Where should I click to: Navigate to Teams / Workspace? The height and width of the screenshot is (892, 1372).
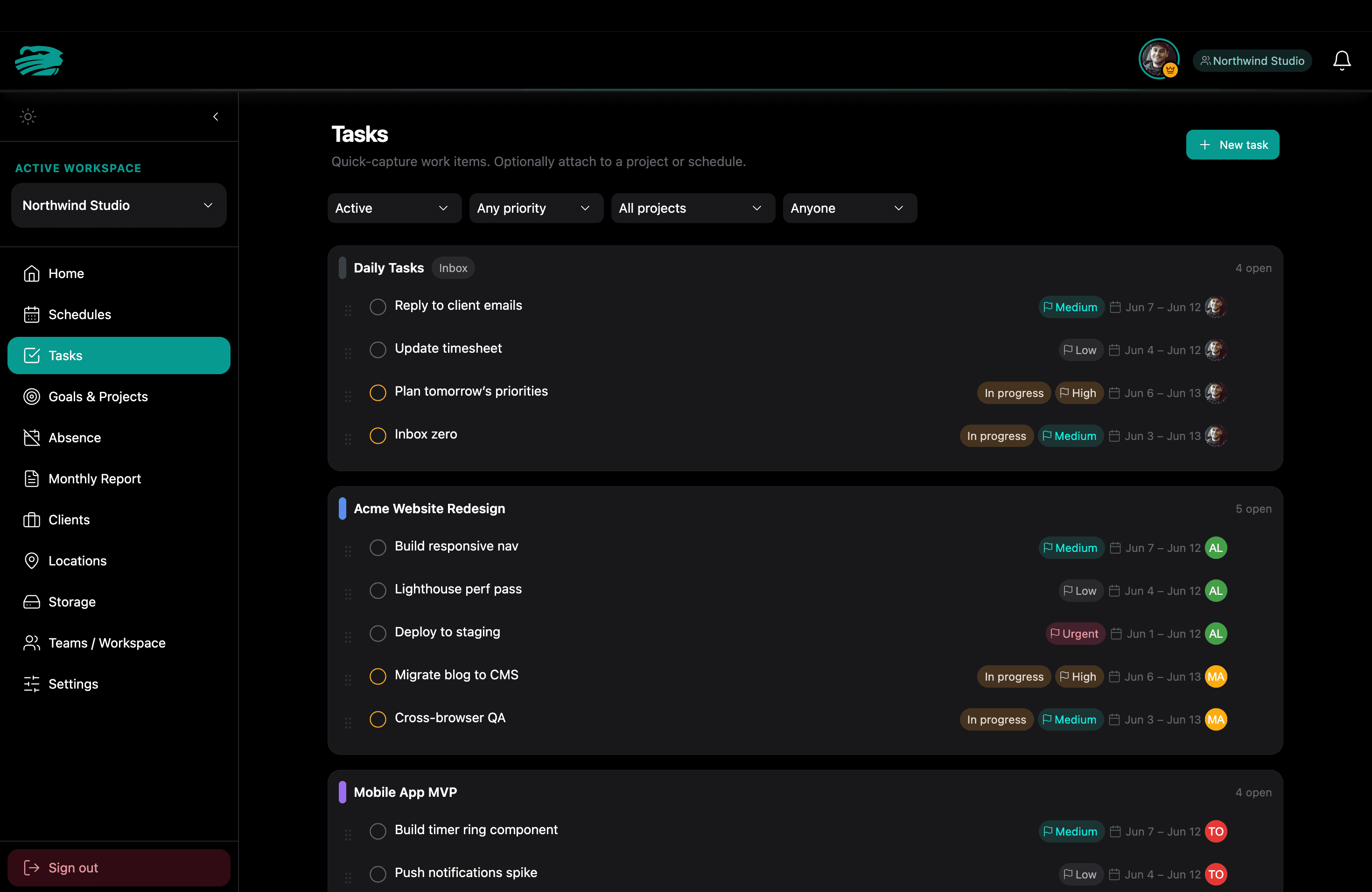pyautogui.click(x=119, y=643)
